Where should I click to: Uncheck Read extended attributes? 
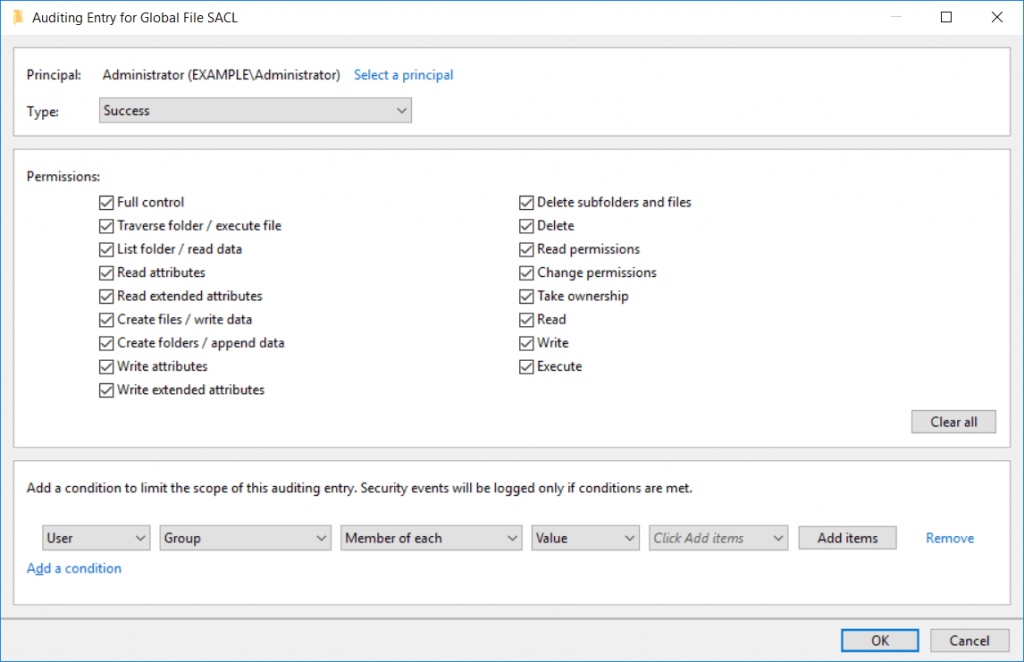click(x=106, y=296)
